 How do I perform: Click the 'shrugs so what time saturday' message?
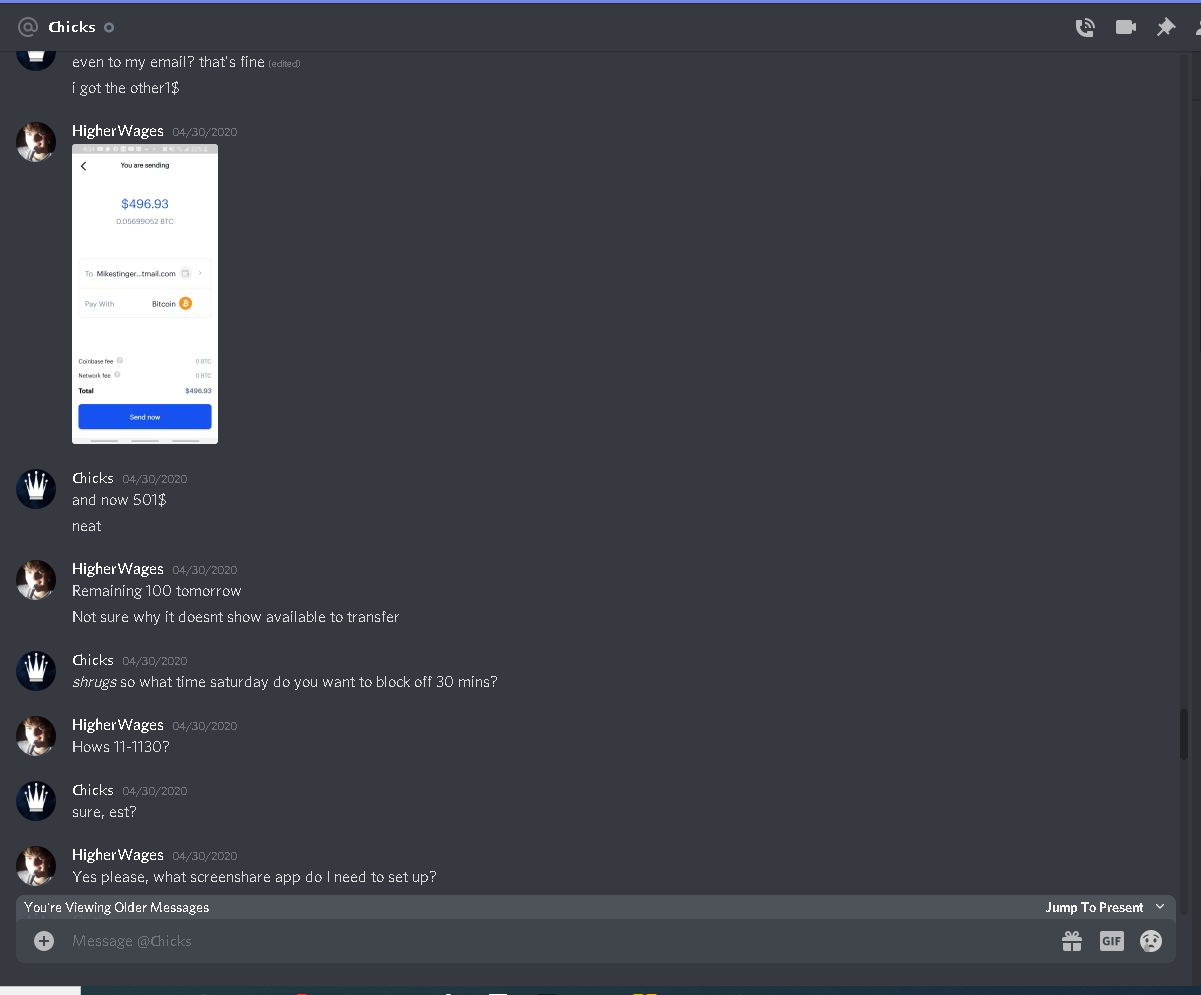(285, 682)
